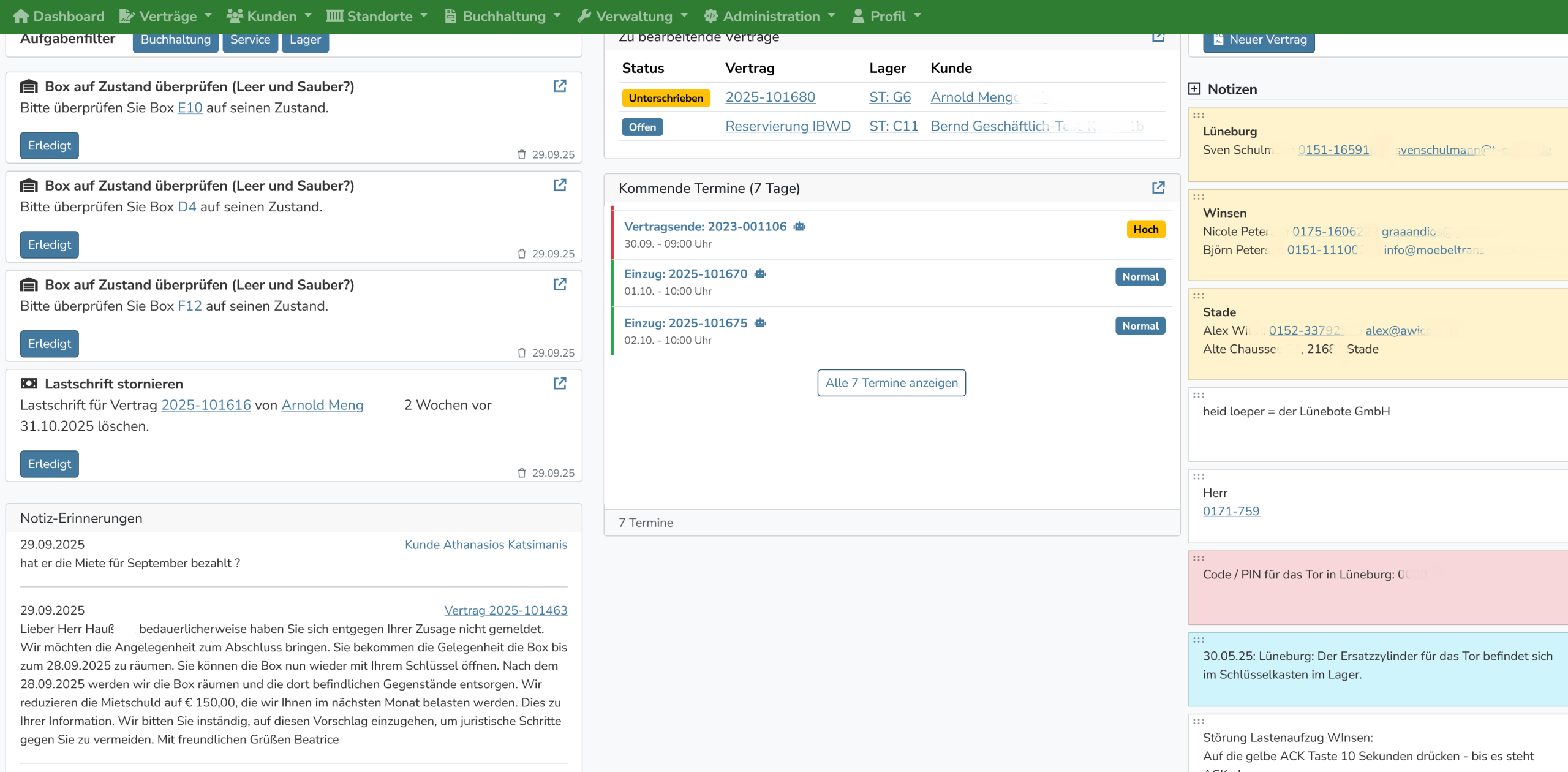1568x772 pixels.
Task: Click calendar icon next to Vertragsende 2023-001106
Action: pos(799,227)
